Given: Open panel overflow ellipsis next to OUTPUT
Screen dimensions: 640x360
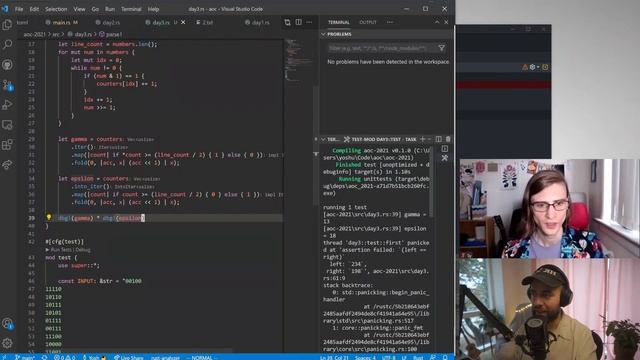Looking at the screenshot, I should pos(390,22).
